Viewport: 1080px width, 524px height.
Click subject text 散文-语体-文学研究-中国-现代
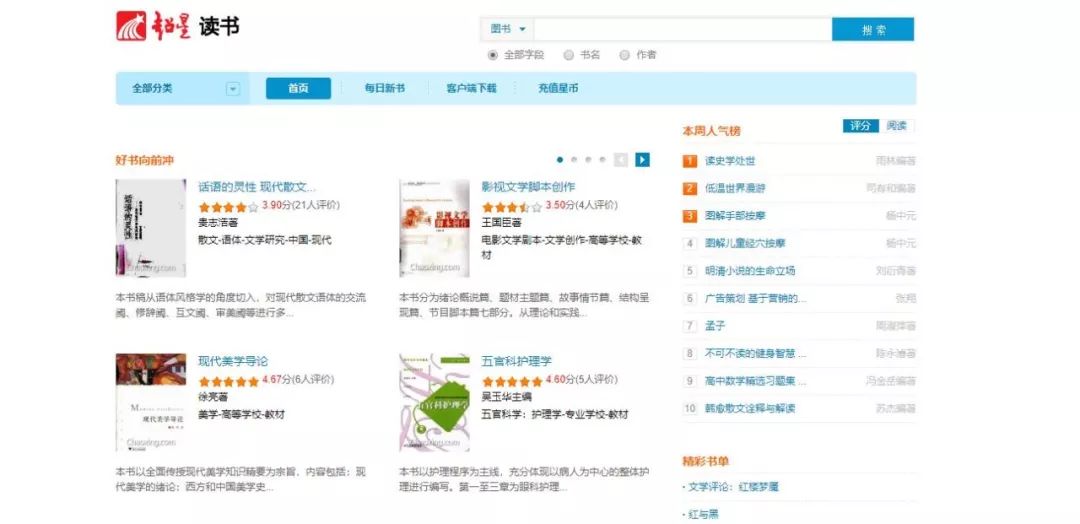coord(265,240)
